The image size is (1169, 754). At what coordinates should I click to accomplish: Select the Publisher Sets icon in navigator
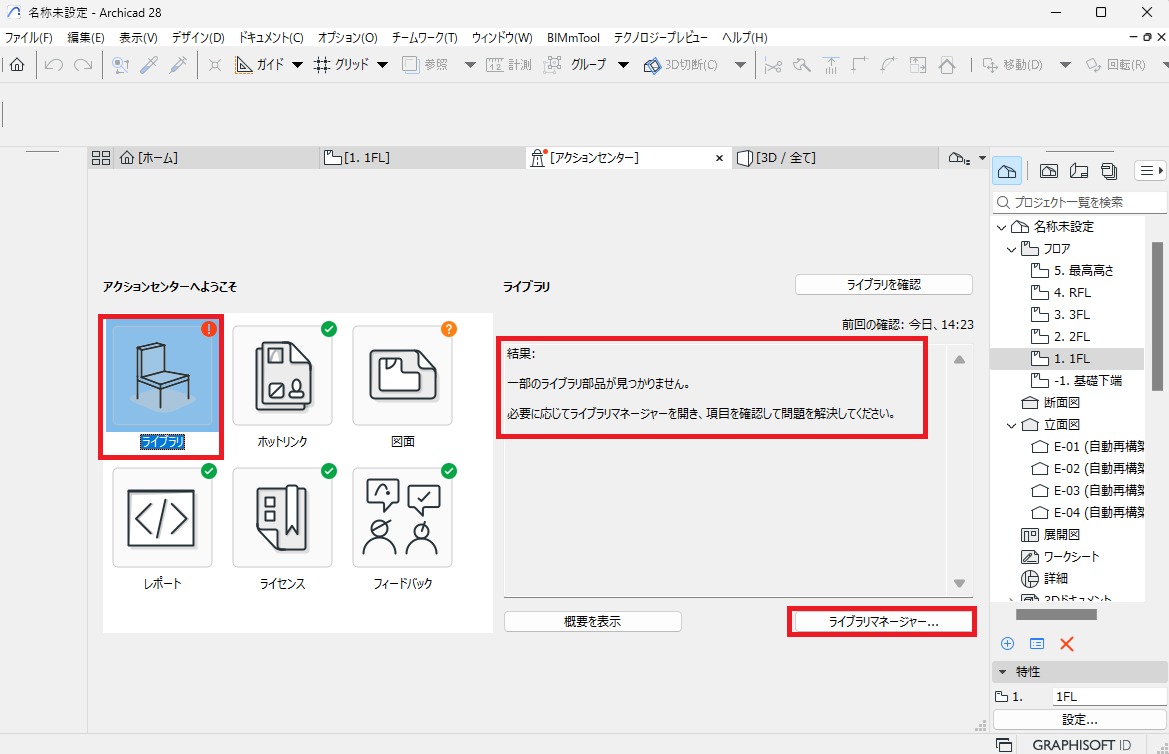click(1109, 171)
